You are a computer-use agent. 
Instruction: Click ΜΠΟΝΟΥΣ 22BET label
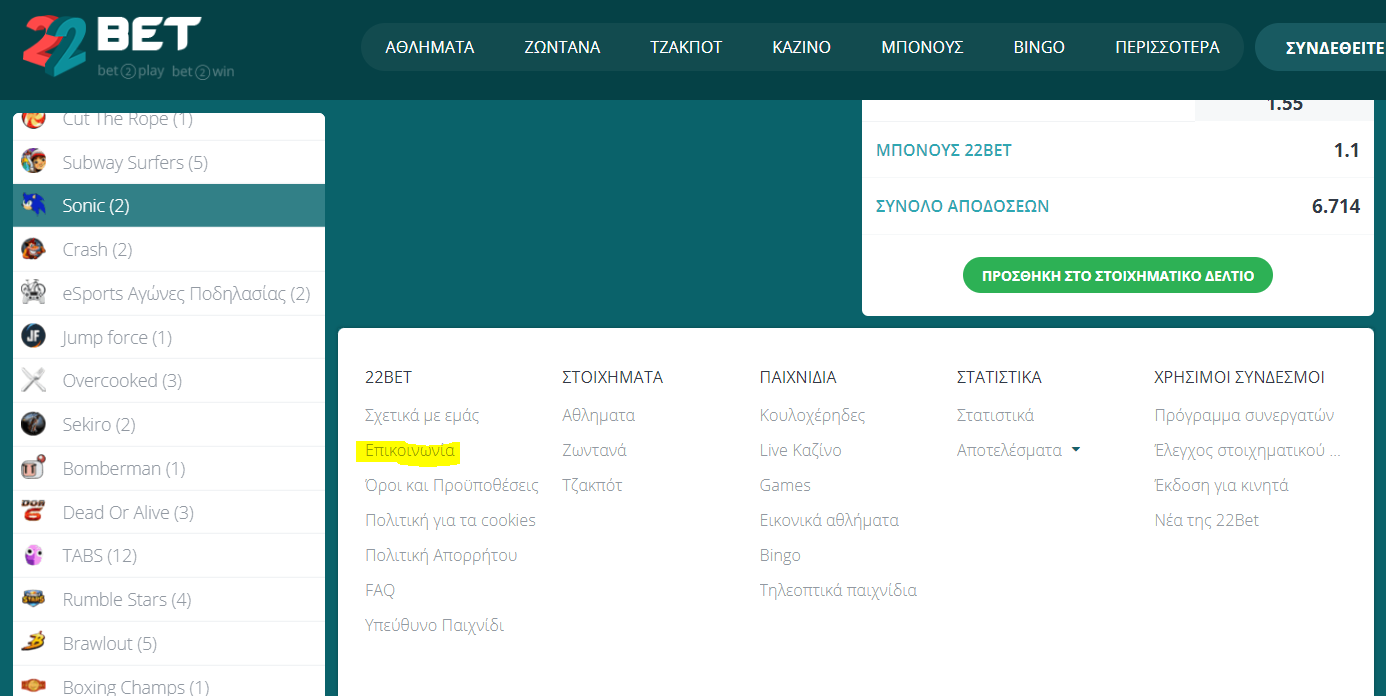[x=944, y=150]
